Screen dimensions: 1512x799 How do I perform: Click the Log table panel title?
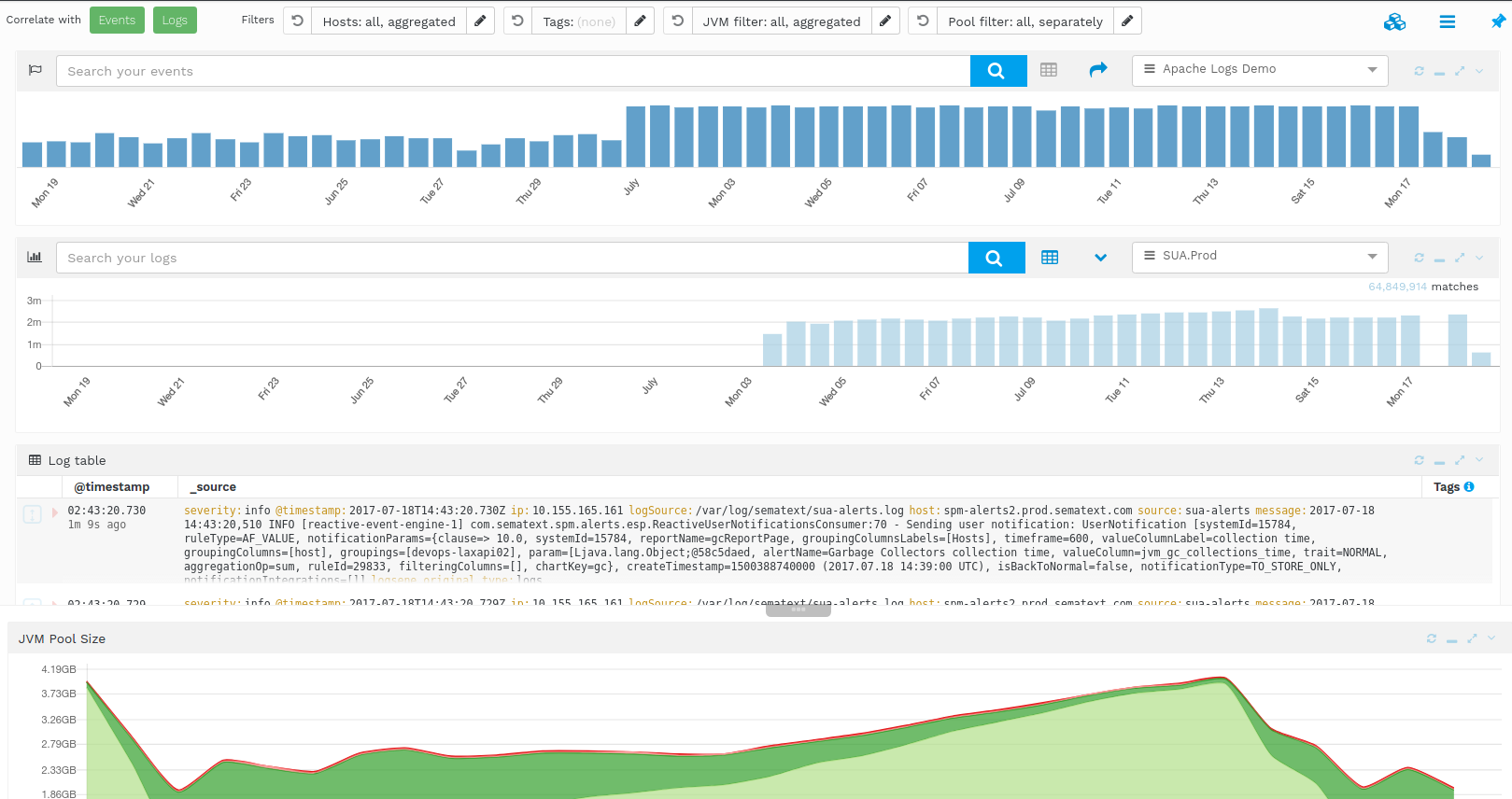[x=78, y=461]
